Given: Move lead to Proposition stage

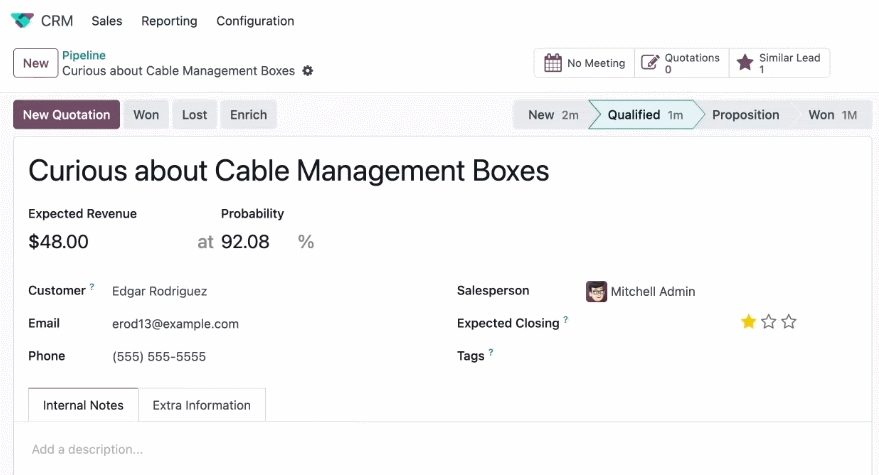Looking at the screenshot, I should pyautogui.click(x=745, y=114).
